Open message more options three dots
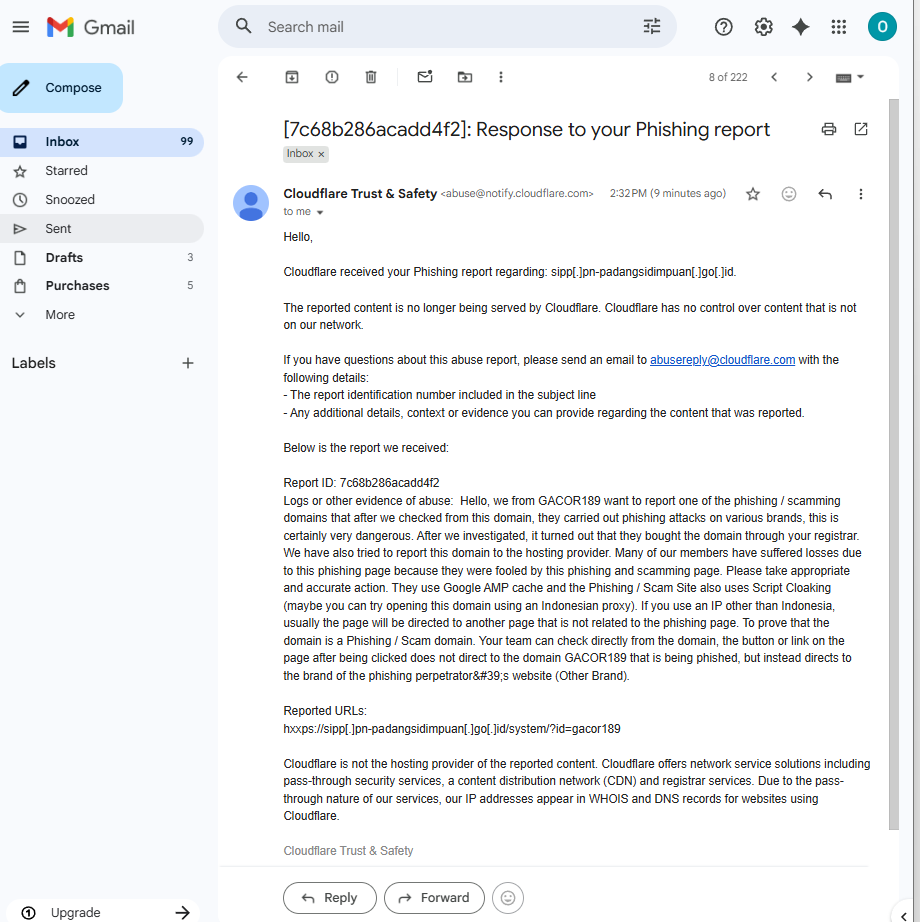Image resolution: width=920 pixels, height=922 pixels. pyautogui.click(x=861, y=194)
